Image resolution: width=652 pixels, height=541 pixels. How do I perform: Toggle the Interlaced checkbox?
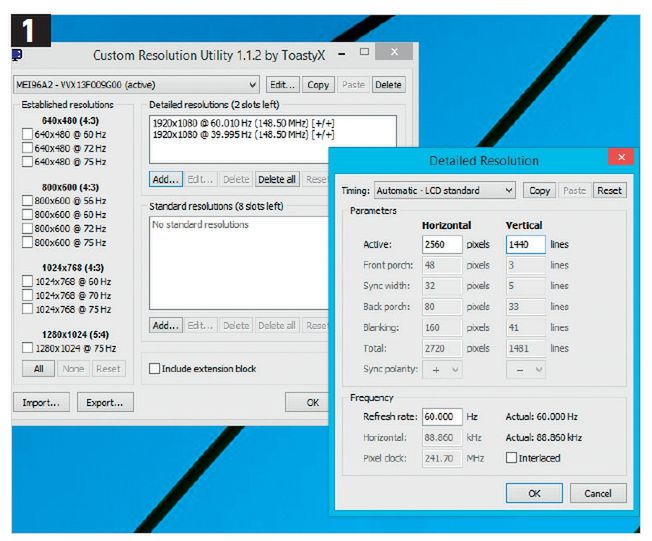click(511, 458)
